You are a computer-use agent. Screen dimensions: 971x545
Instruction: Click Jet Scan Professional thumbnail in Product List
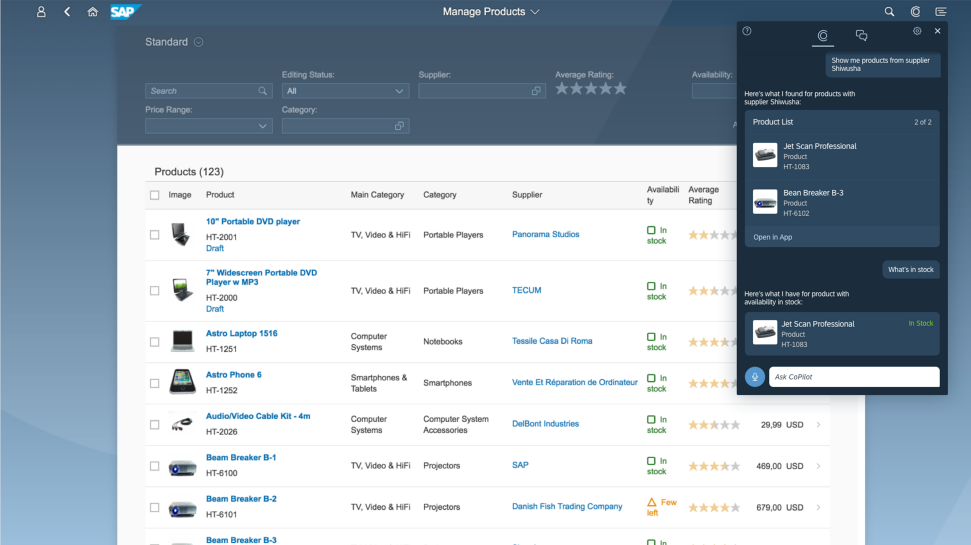coord(765,155)
